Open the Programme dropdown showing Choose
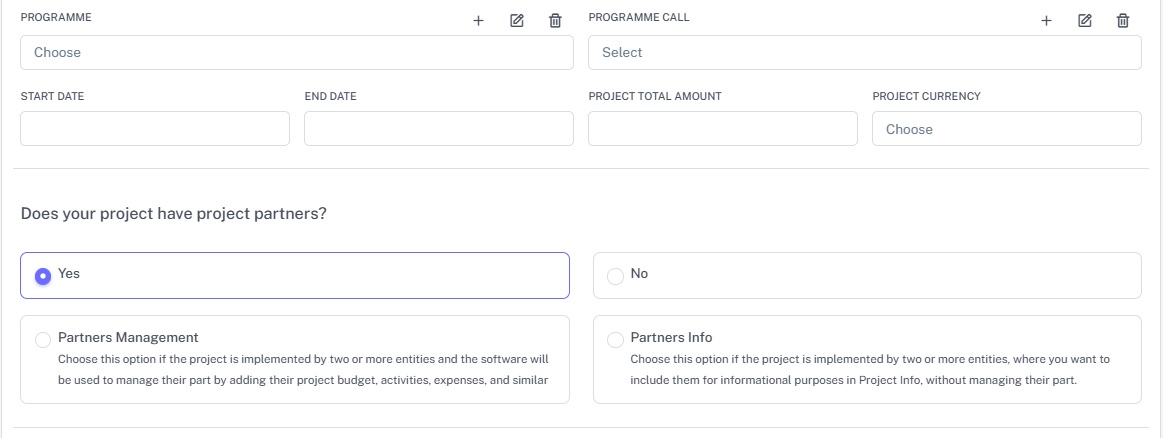 tap(297, 53)
